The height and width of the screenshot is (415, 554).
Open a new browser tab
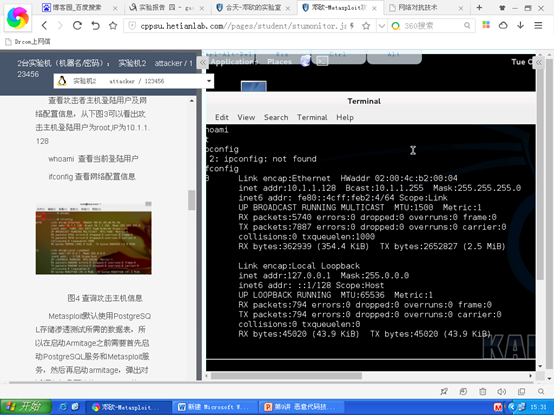pos(479,7)
